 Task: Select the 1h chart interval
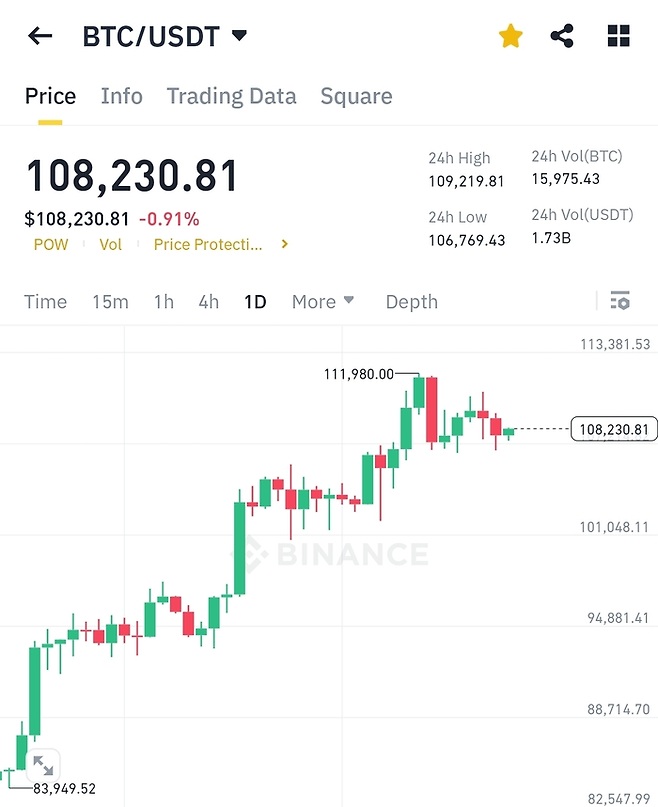tap(164, 301)
